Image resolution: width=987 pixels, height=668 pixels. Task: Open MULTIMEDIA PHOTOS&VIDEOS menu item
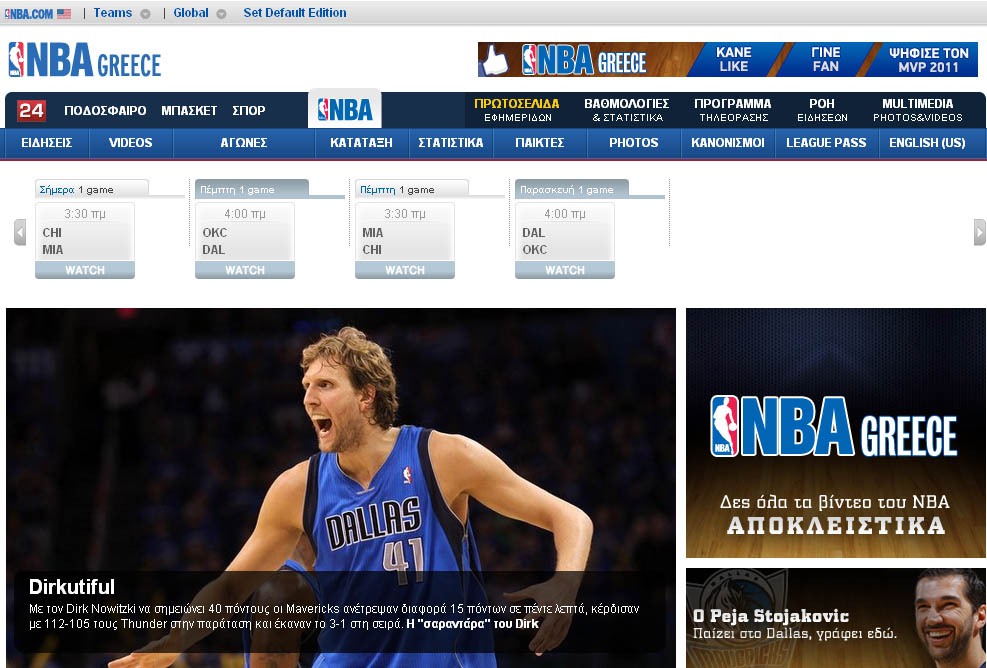(918, 110)
